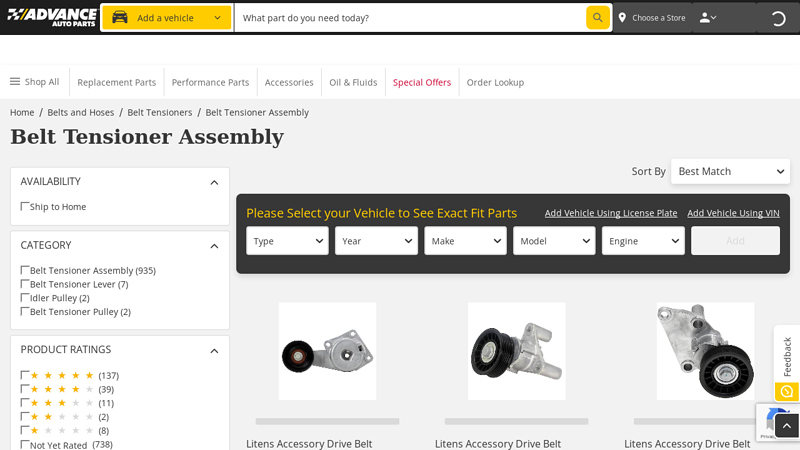Open first Litens Accessory Drive Belt title
The image size is (800, 450).
[x=309, y=444]
